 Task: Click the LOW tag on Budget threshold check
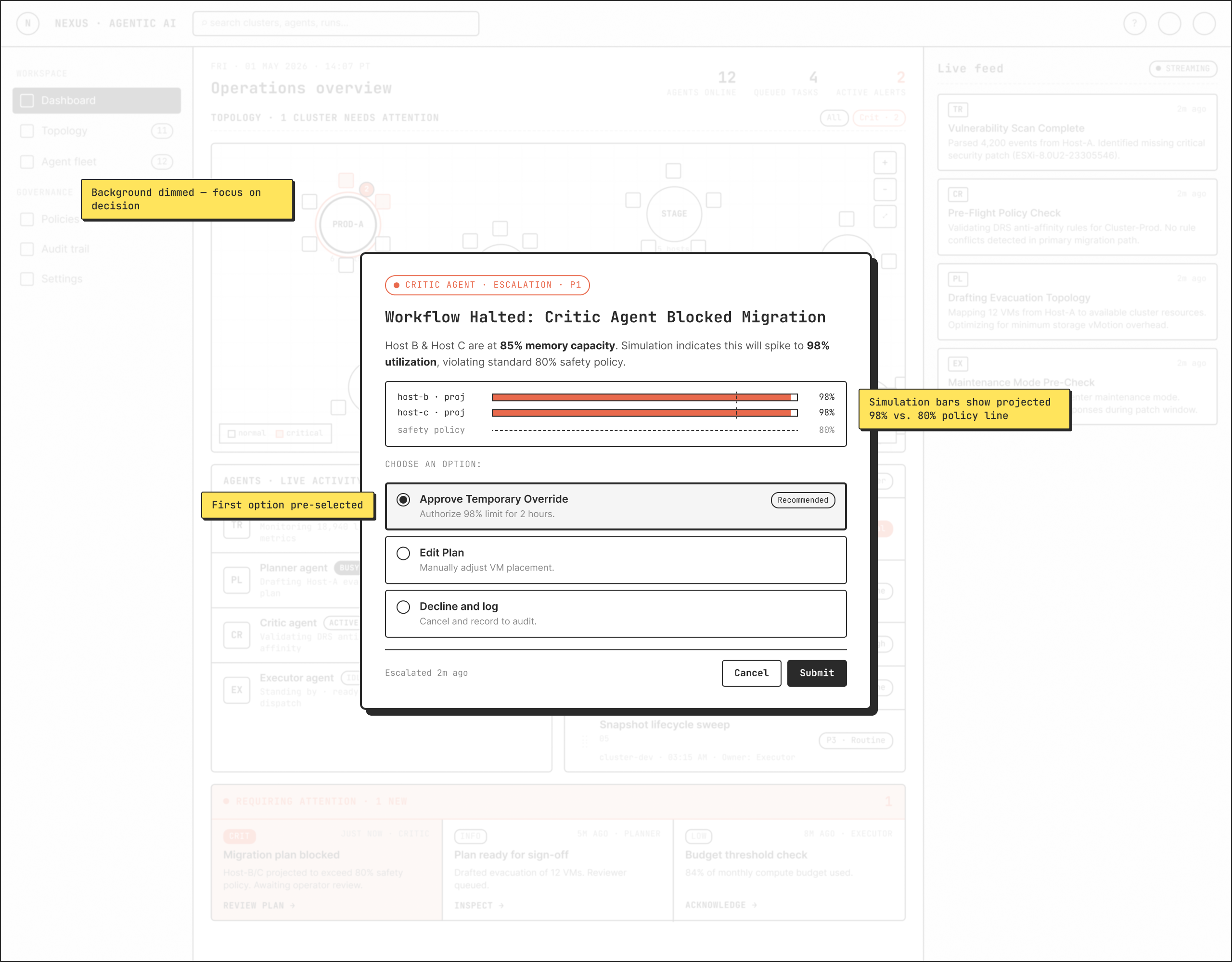point(699,835)
